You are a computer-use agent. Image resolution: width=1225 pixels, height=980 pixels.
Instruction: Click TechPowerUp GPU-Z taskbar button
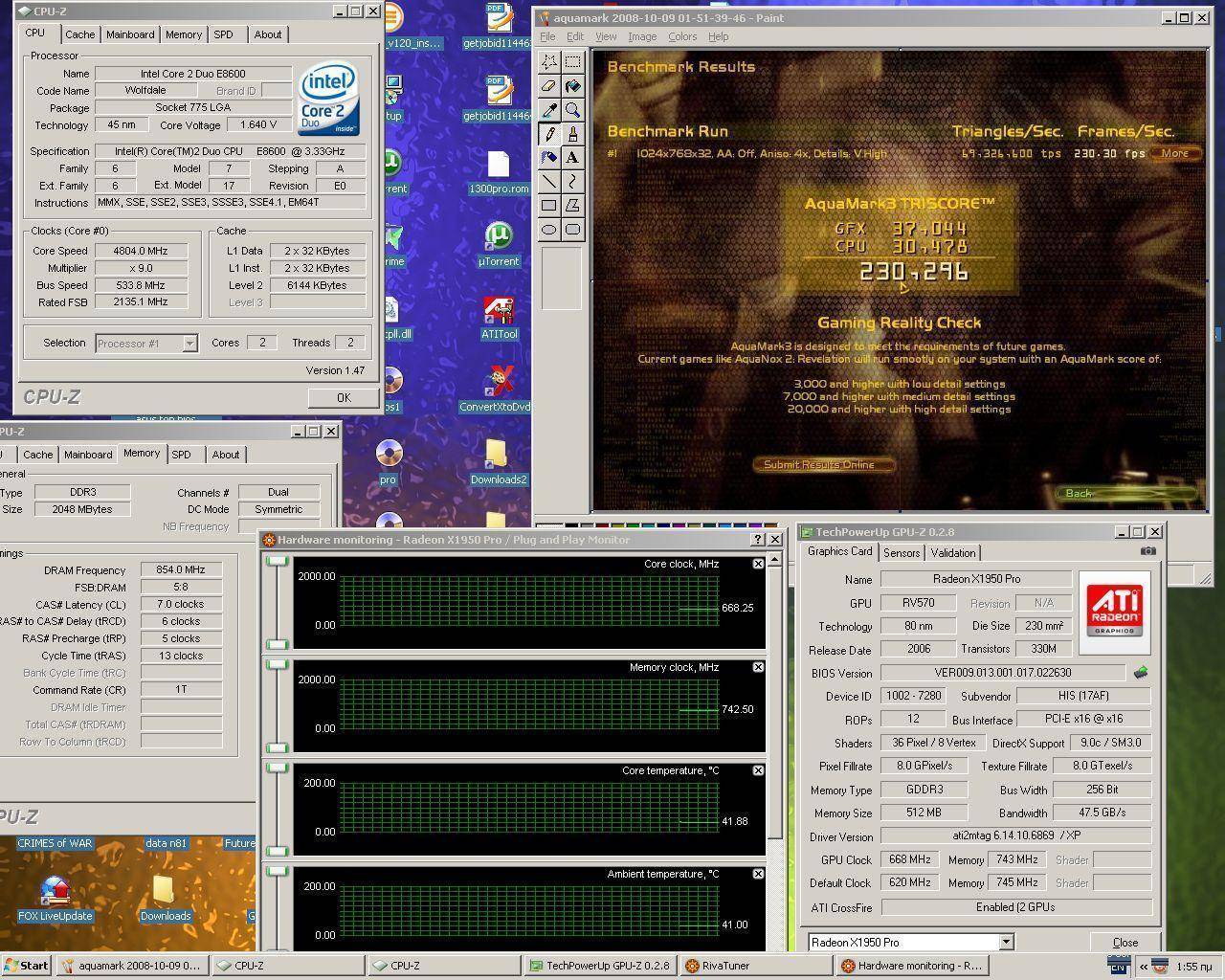click(x=599, y=966)
